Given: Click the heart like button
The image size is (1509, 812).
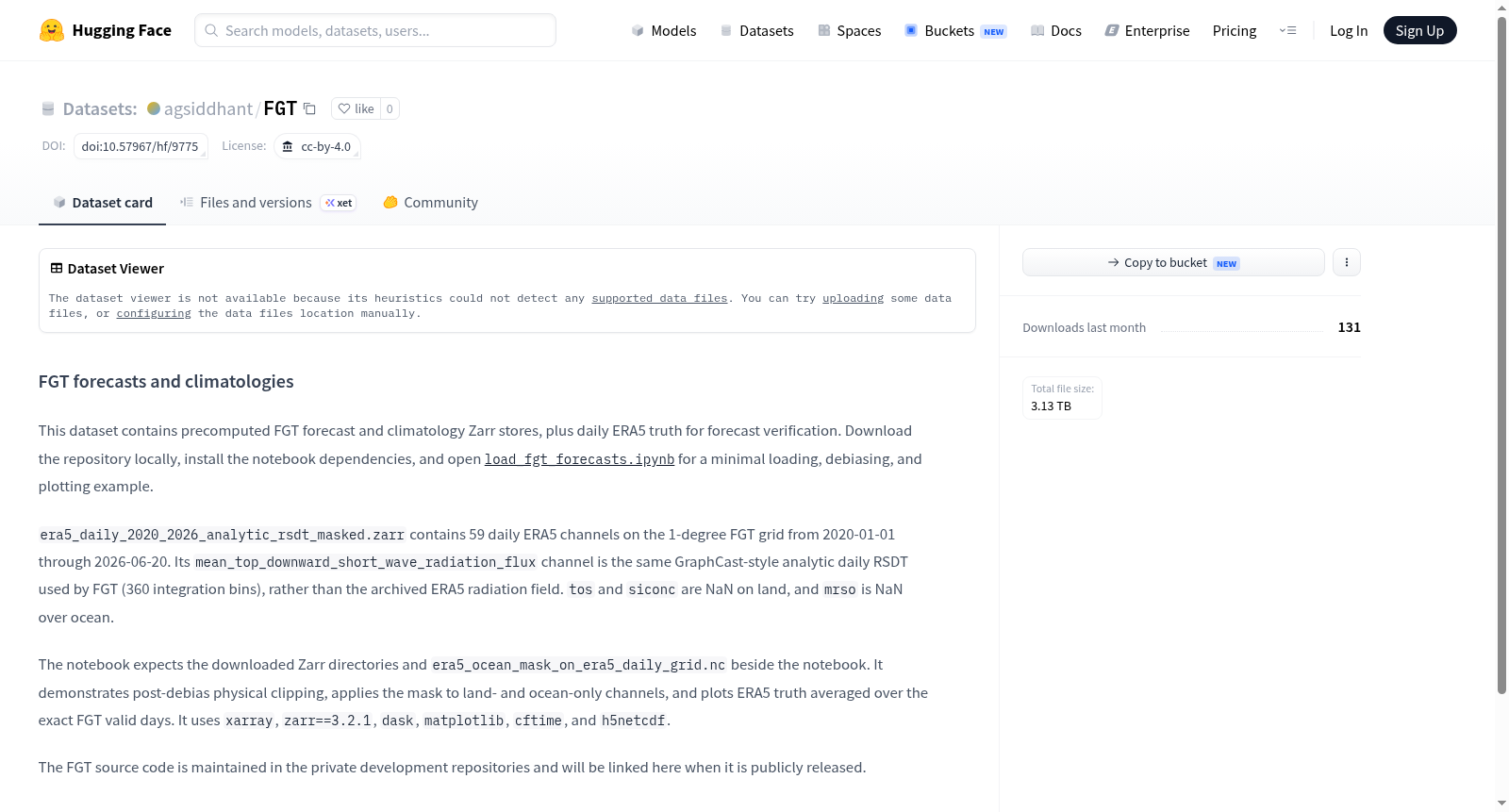Looking at the screenshot, I should [357, 108].
